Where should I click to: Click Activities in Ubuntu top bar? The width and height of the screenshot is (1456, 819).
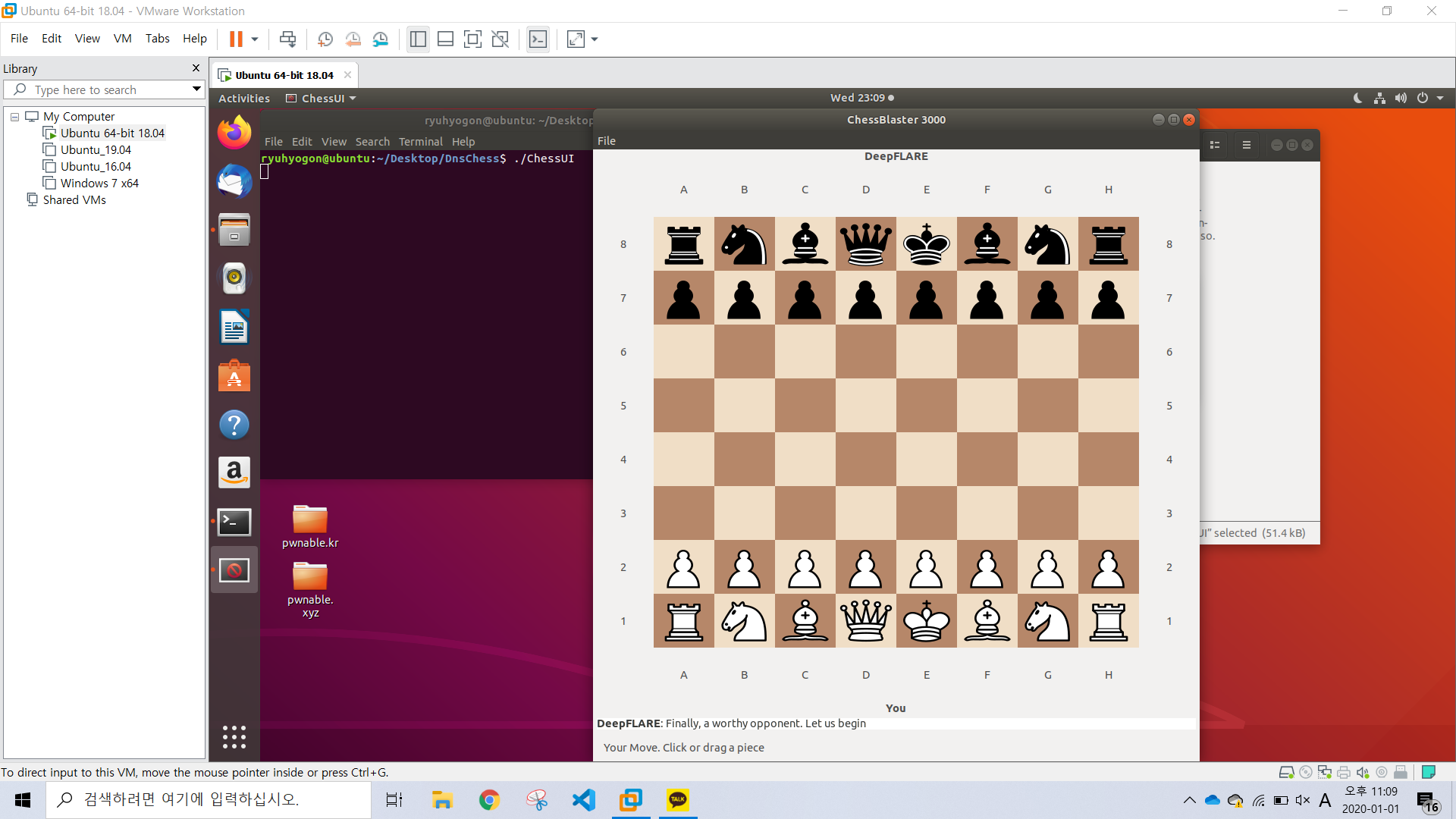click(243, 99)
